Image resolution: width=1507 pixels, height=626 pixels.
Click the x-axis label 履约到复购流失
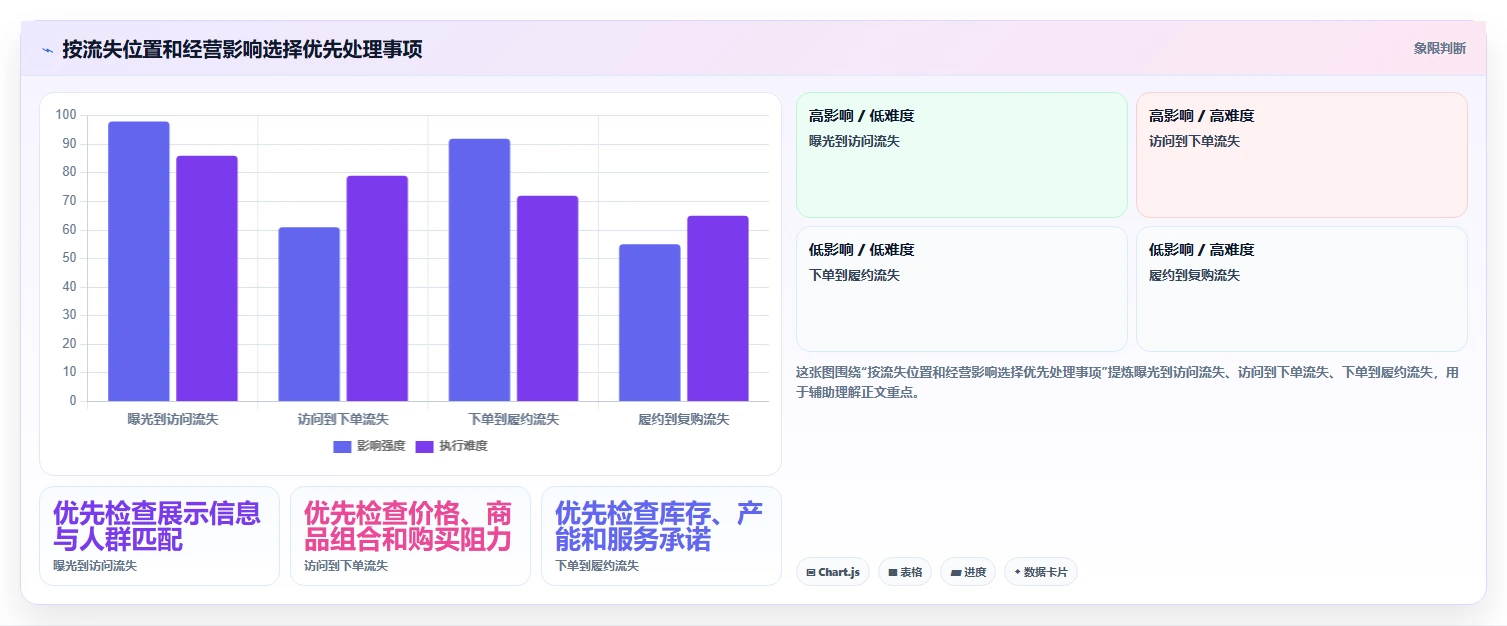(x=684, y=419)
